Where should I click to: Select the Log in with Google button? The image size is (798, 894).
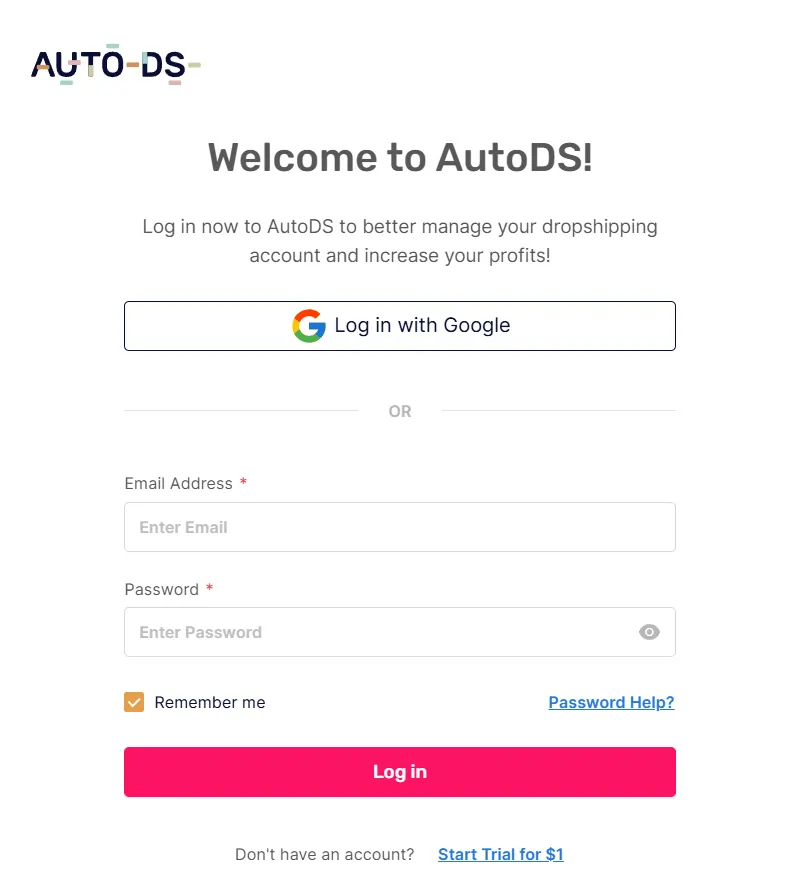(x=400, y=325)
